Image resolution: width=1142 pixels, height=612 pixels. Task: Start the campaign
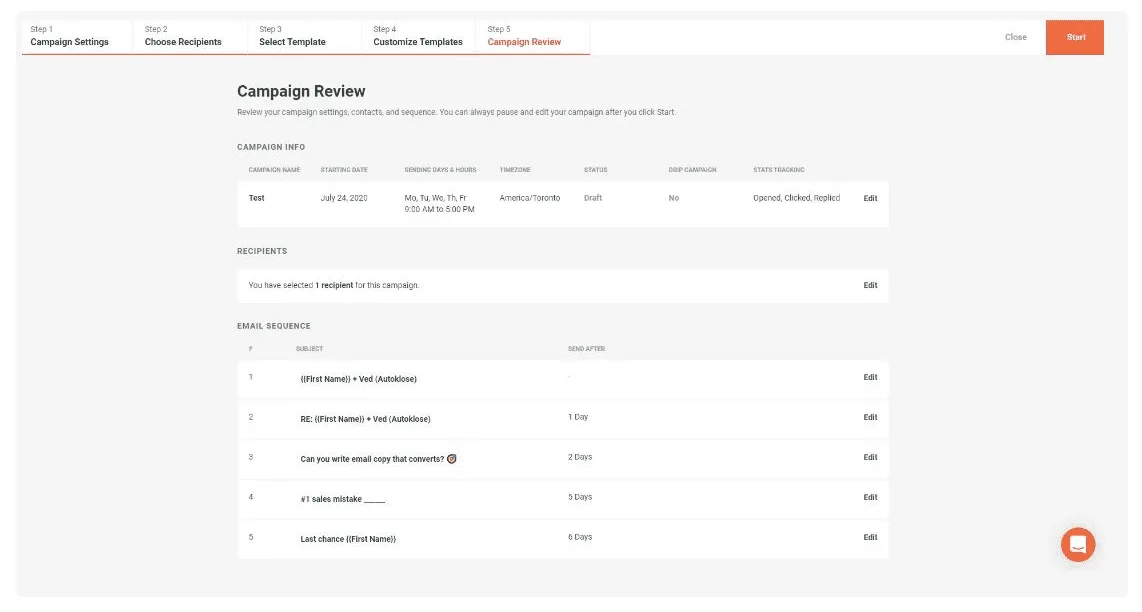[x=1075, y=36]
